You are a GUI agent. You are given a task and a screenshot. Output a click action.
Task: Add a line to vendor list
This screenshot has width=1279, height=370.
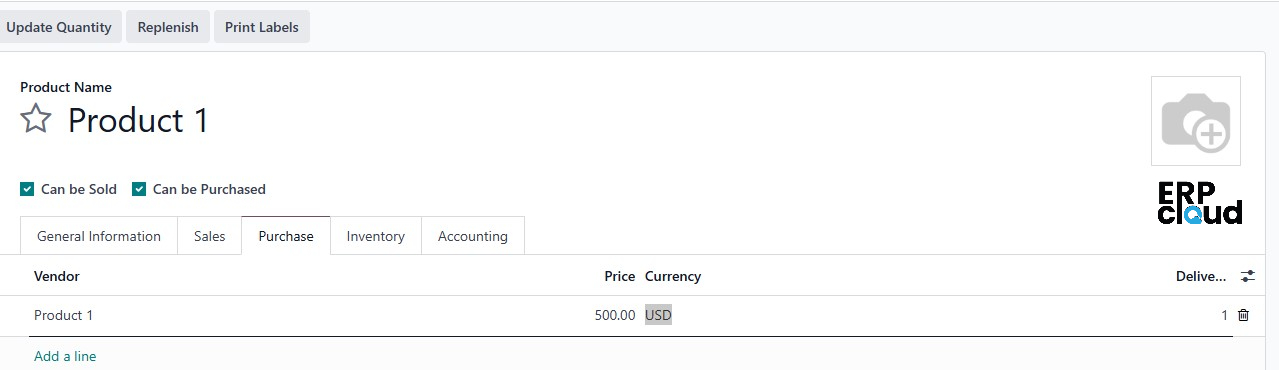[x=65, y=356]
